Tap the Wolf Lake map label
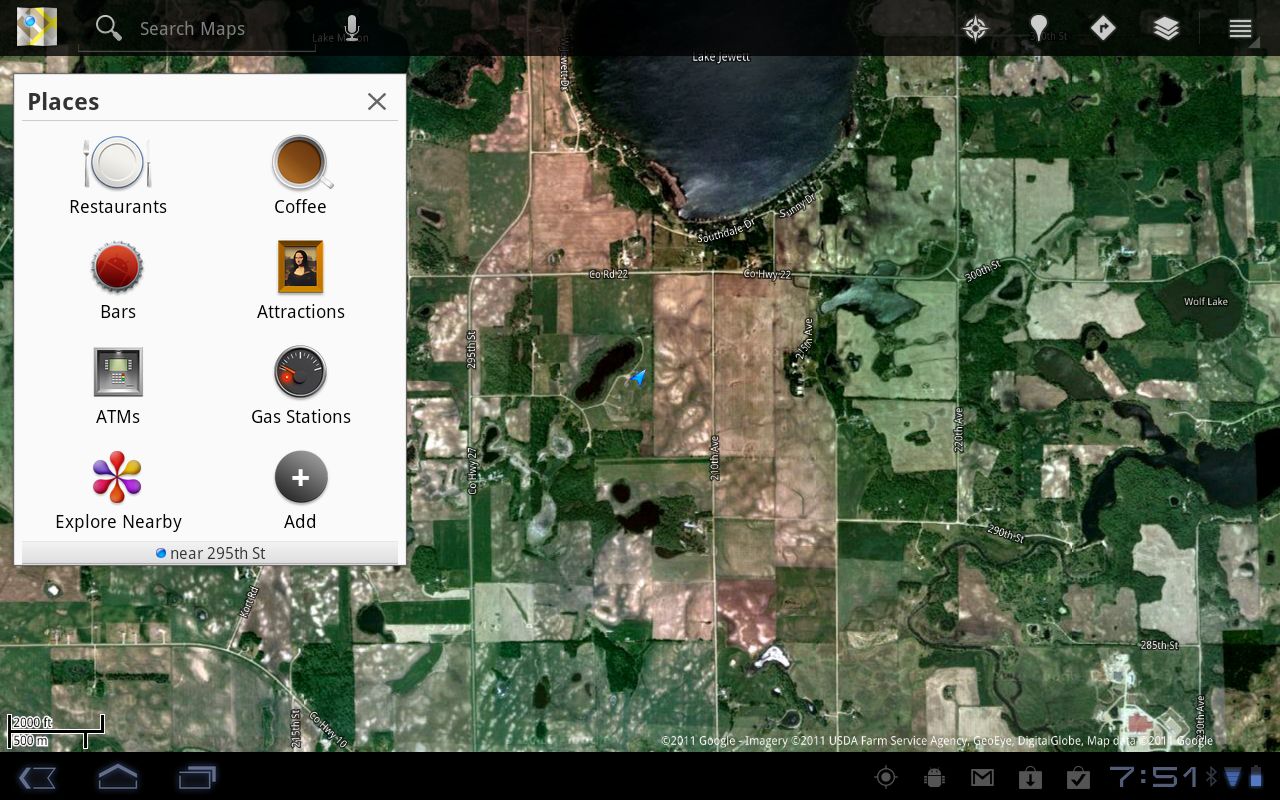Viewport: 1280px width, 800px height. click(x=1205, y=302)
